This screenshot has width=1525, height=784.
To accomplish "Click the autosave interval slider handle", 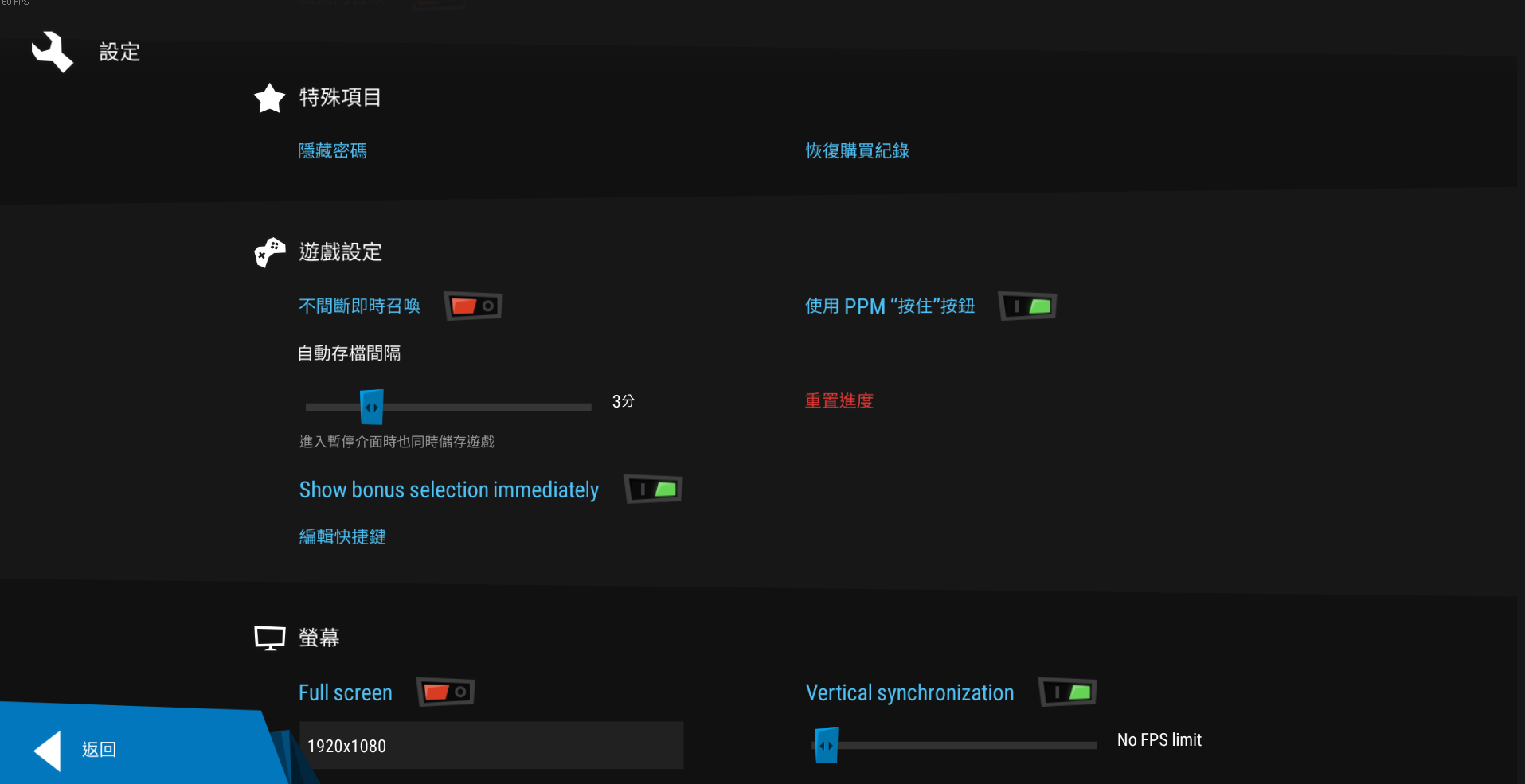I will [371, 407].
